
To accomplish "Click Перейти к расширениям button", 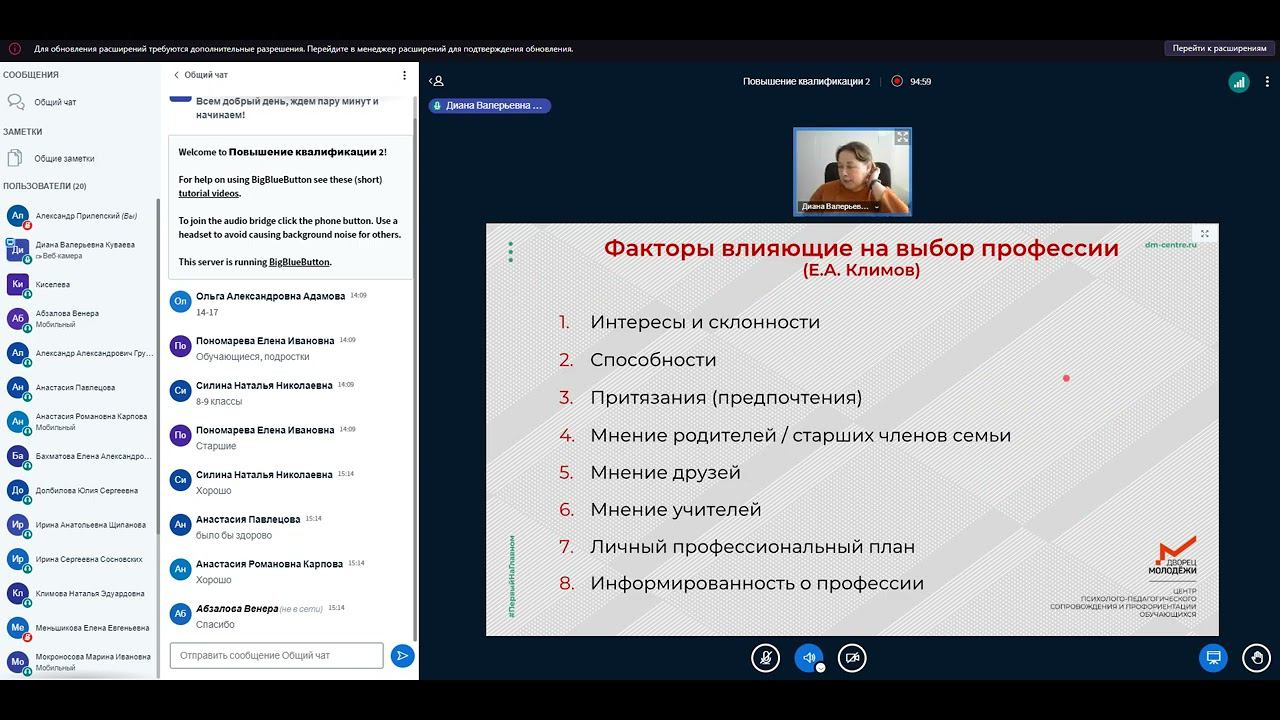I will [x=1219, y=48].
